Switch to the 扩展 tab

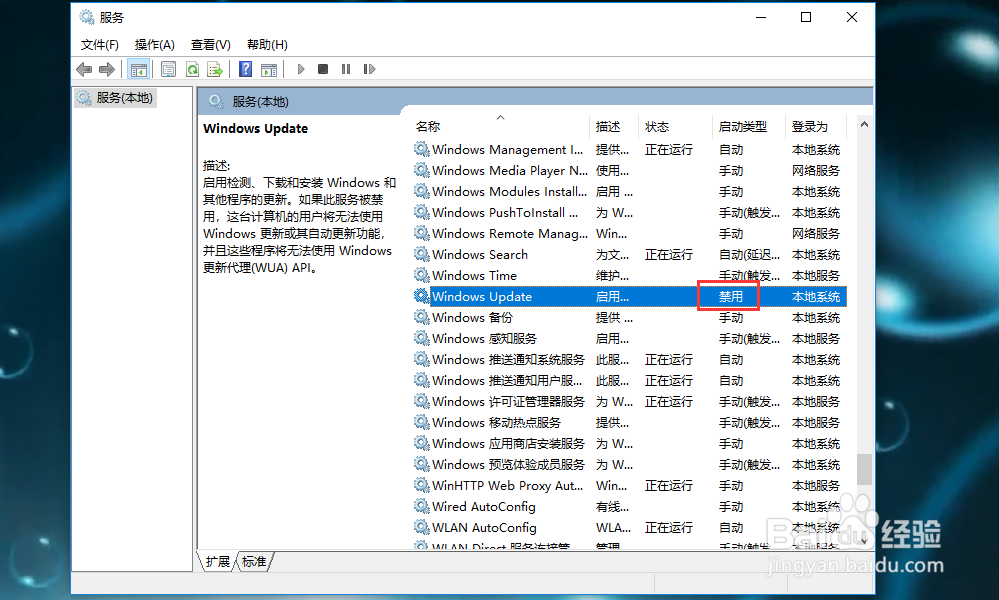pos(218,561)
